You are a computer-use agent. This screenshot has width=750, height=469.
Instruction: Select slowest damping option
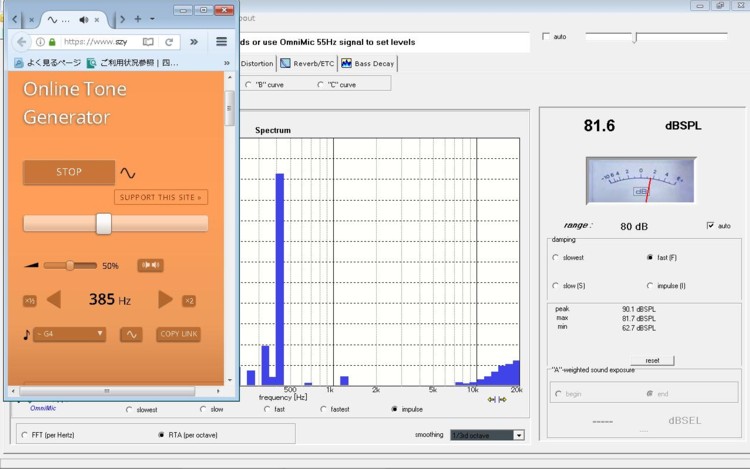click(x=555, y=257)
